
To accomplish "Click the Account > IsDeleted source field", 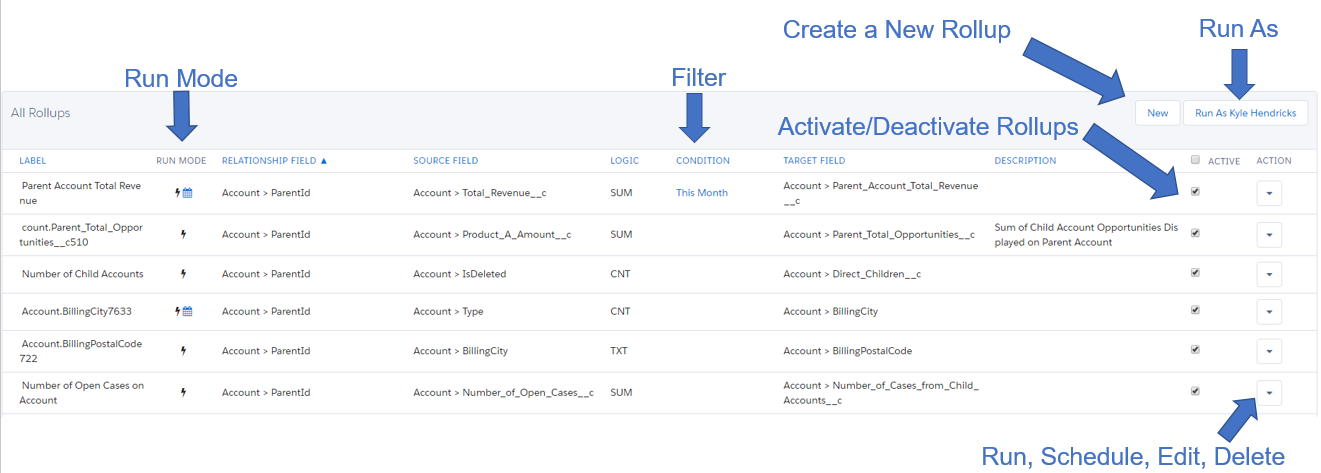I will [x=460, y=274].
